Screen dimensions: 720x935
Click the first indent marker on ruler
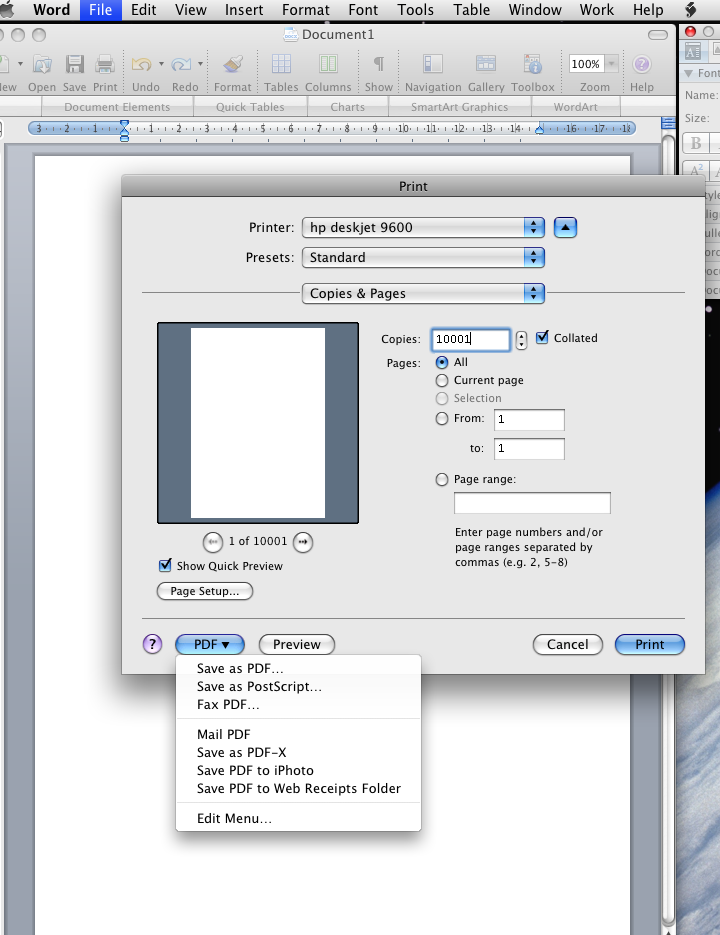click(124, 124)
